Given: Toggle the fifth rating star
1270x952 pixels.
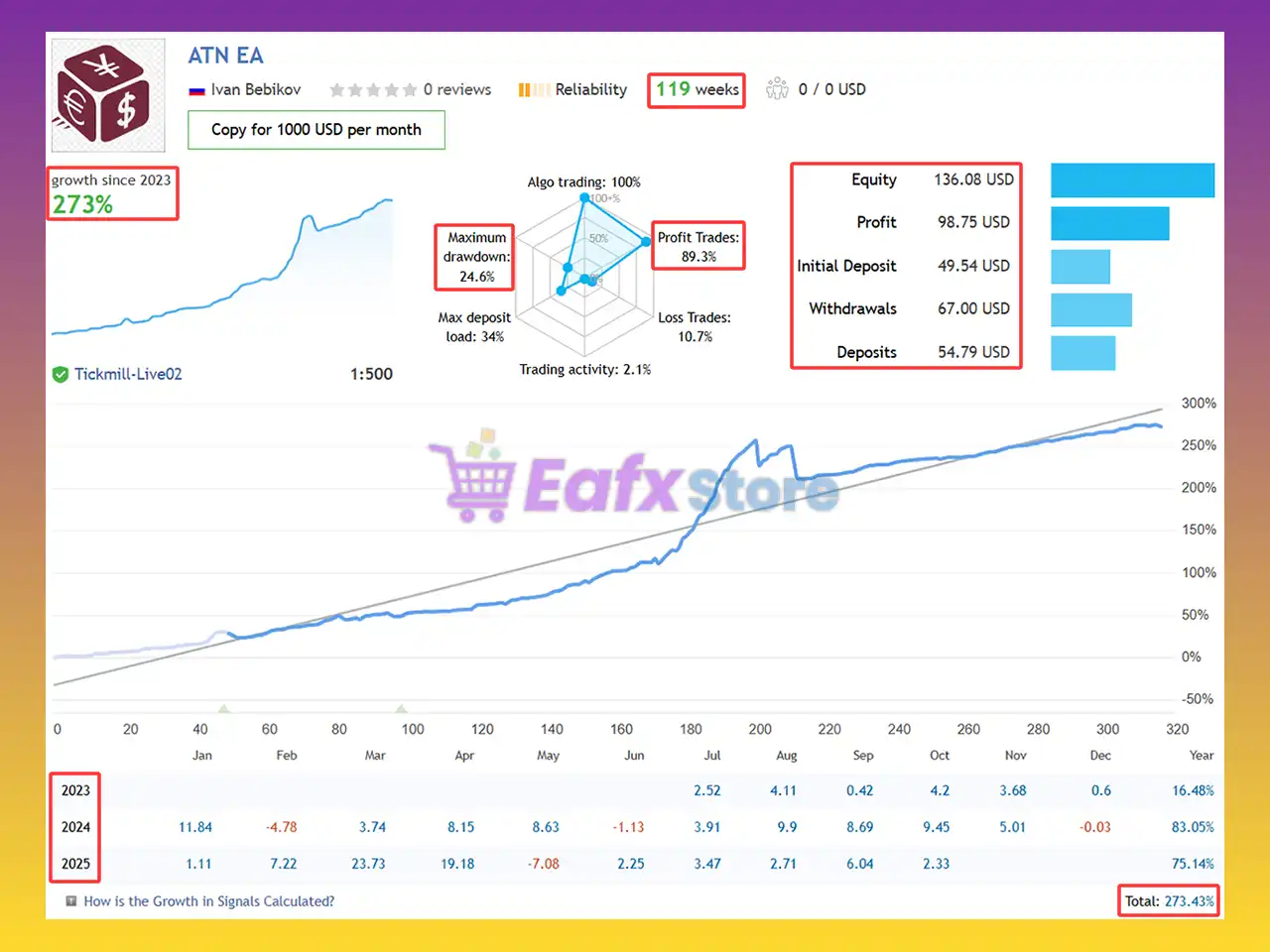Looking at the screenshot, I should coord(409,89).
